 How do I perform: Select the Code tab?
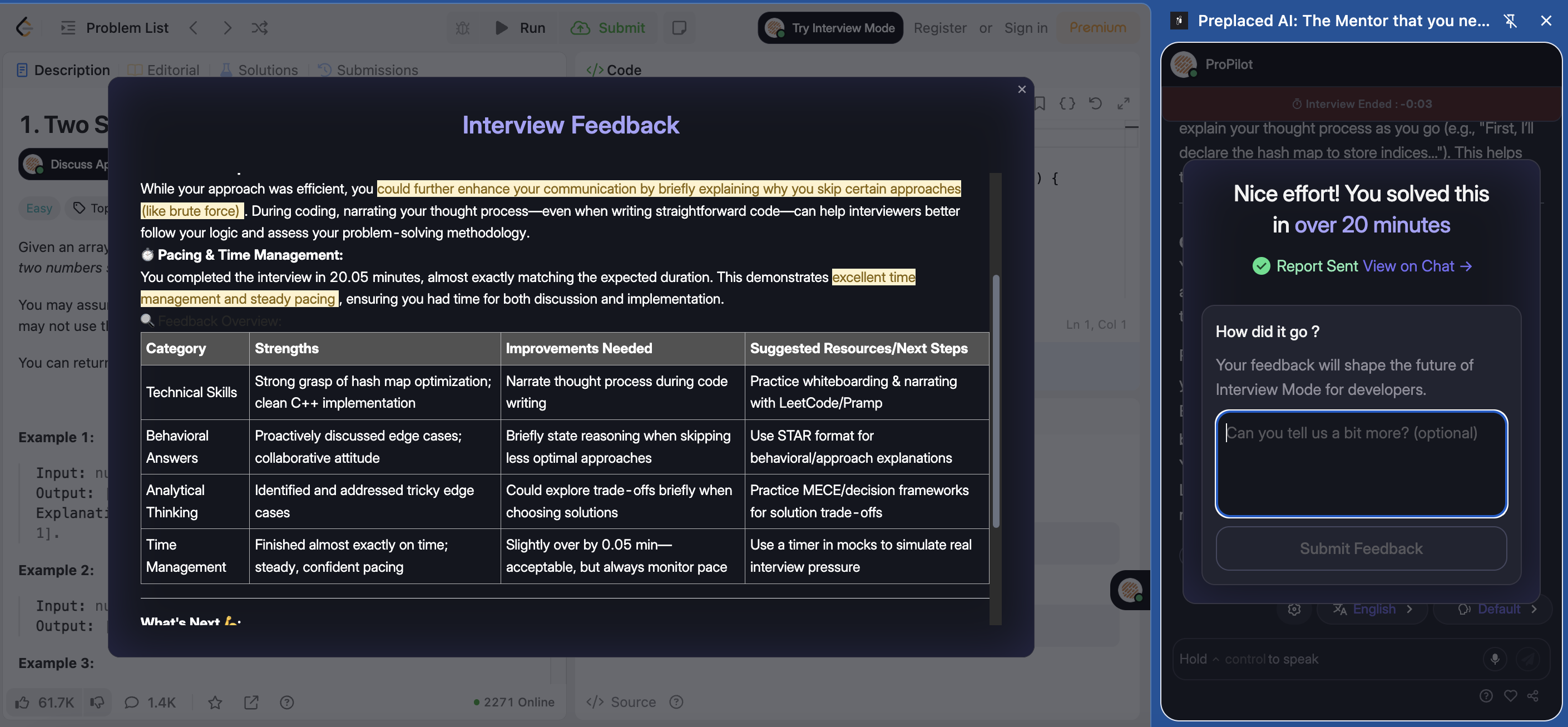tap(614, 70)
